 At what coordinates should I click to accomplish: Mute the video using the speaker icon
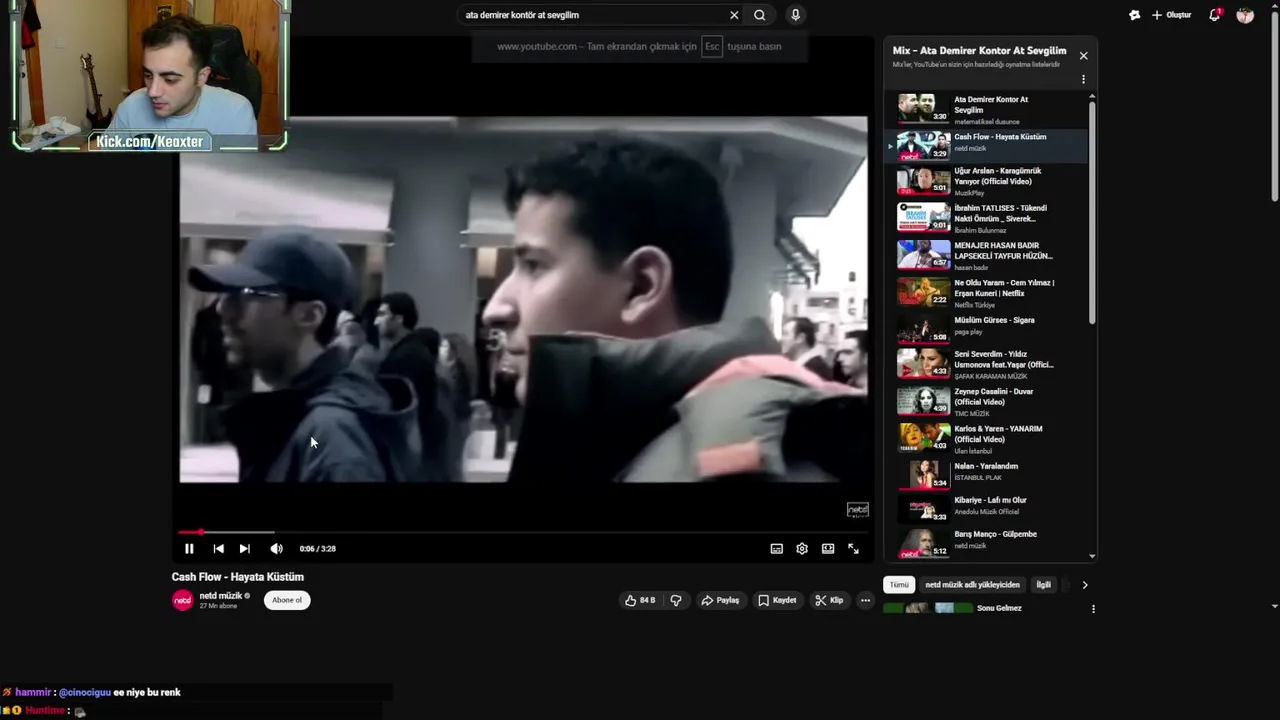[x=276, y=548]
